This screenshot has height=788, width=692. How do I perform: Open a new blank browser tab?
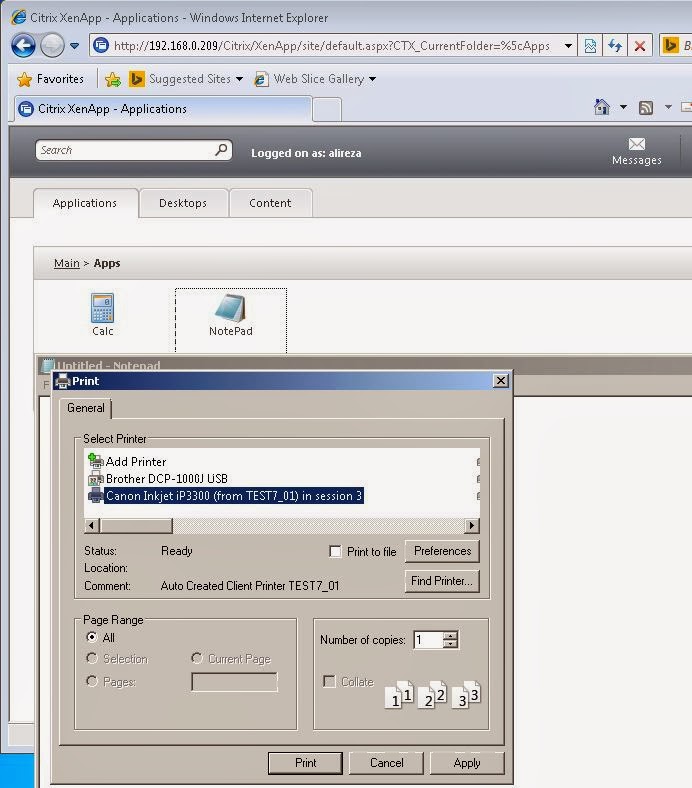coord(327,110)
